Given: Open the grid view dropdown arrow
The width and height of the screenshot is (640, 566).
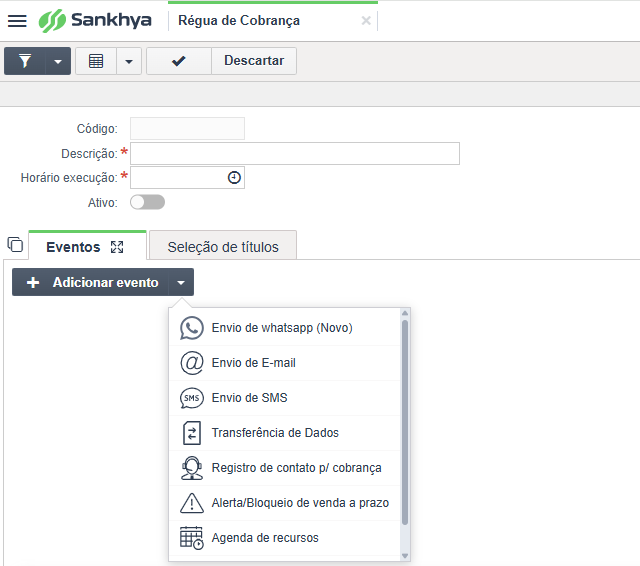Looking at the screenshot, I should coord(129,61).
